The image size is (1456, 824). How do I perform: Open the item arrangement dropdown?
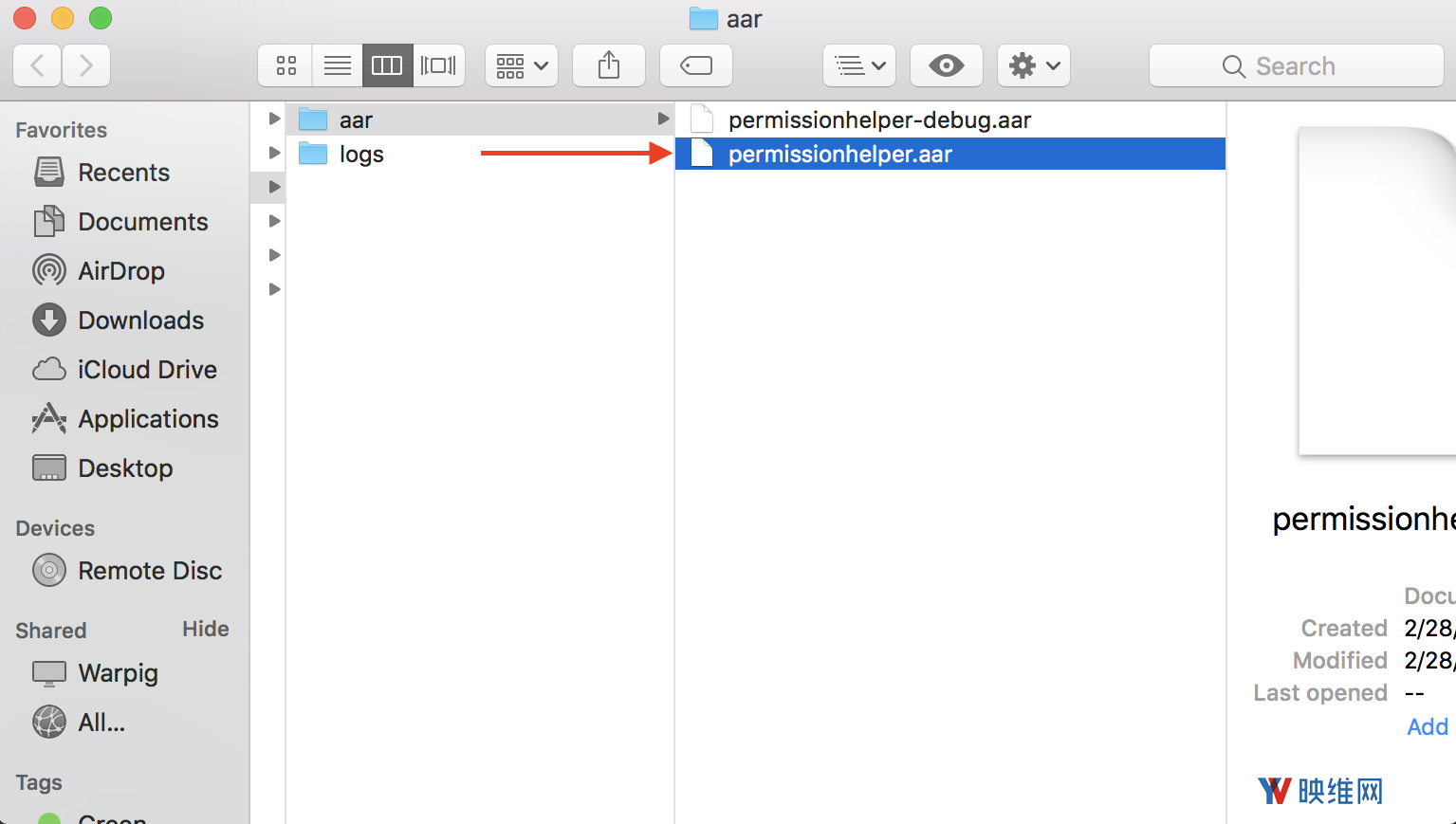(x=522, y=65)
